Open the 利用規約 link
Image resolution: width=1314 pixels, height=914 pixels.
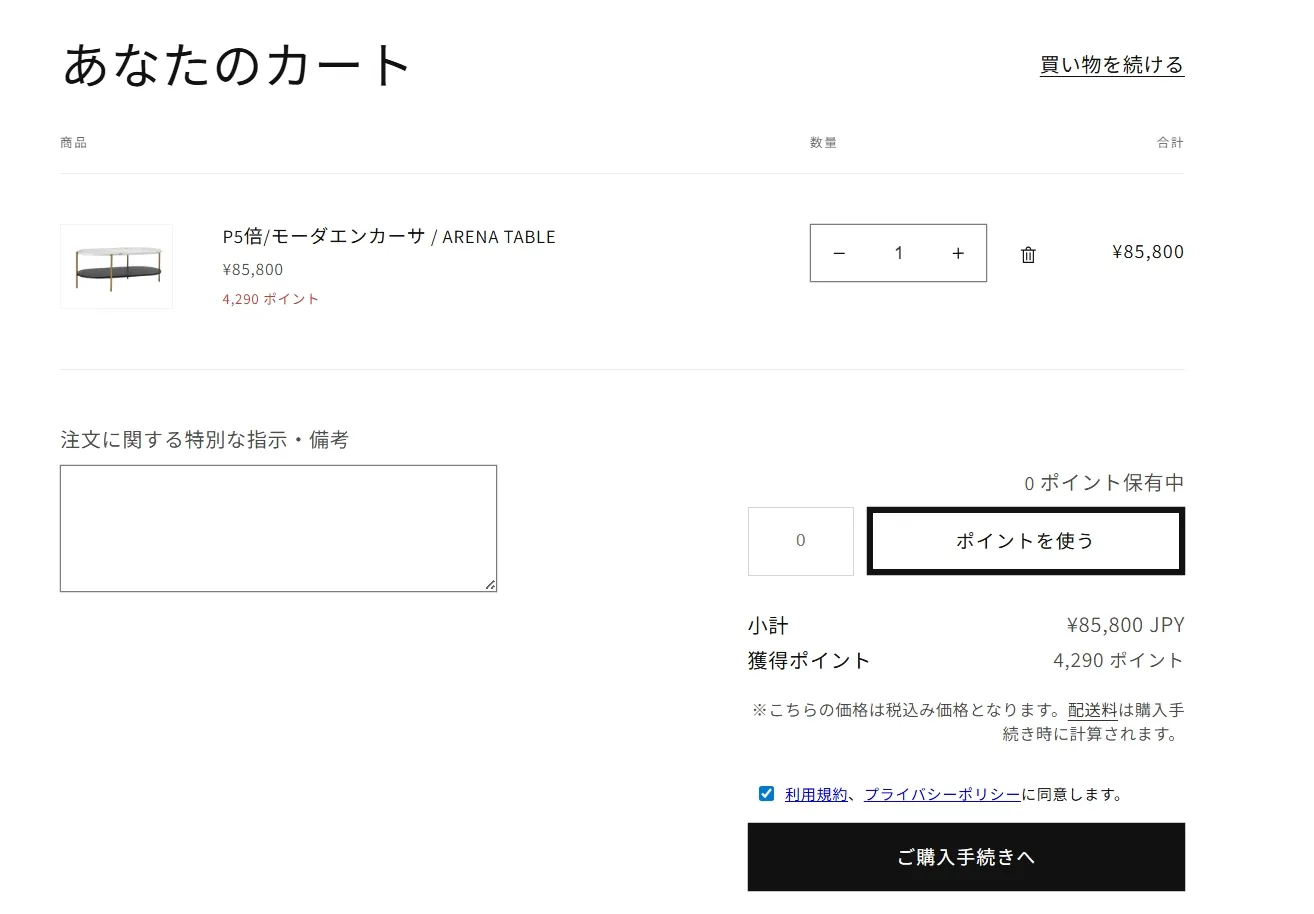pos(815,795)
